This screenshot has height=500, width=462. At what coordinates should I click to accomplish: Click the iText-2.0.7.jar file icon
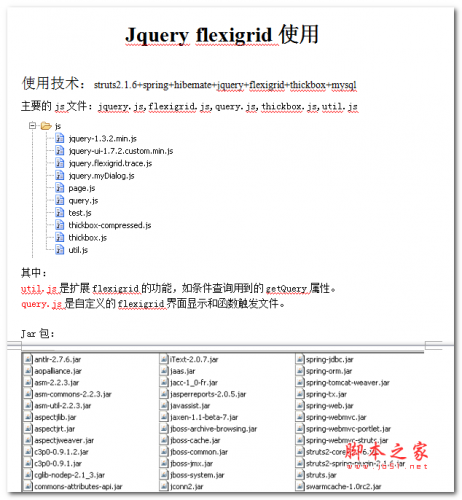tap(164, 359)
